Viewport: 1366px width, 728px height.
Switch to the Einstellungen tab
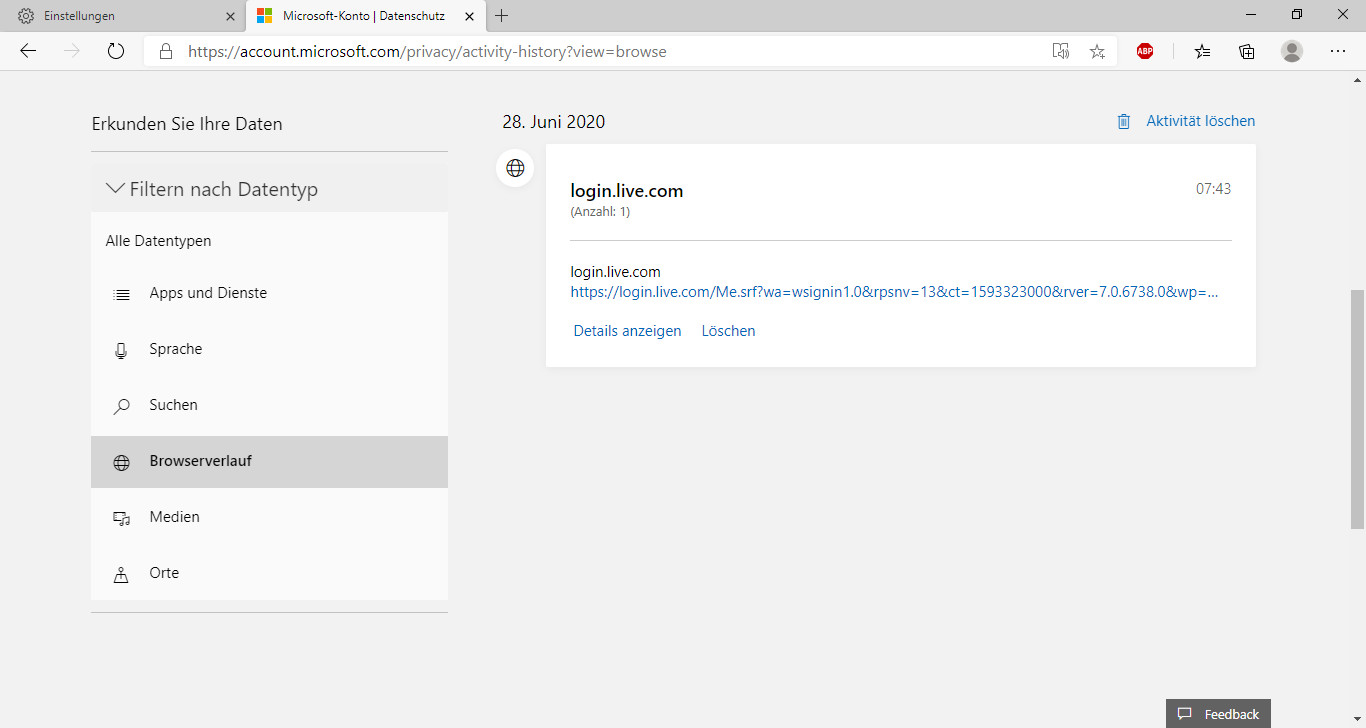click(x=122, y=16)
